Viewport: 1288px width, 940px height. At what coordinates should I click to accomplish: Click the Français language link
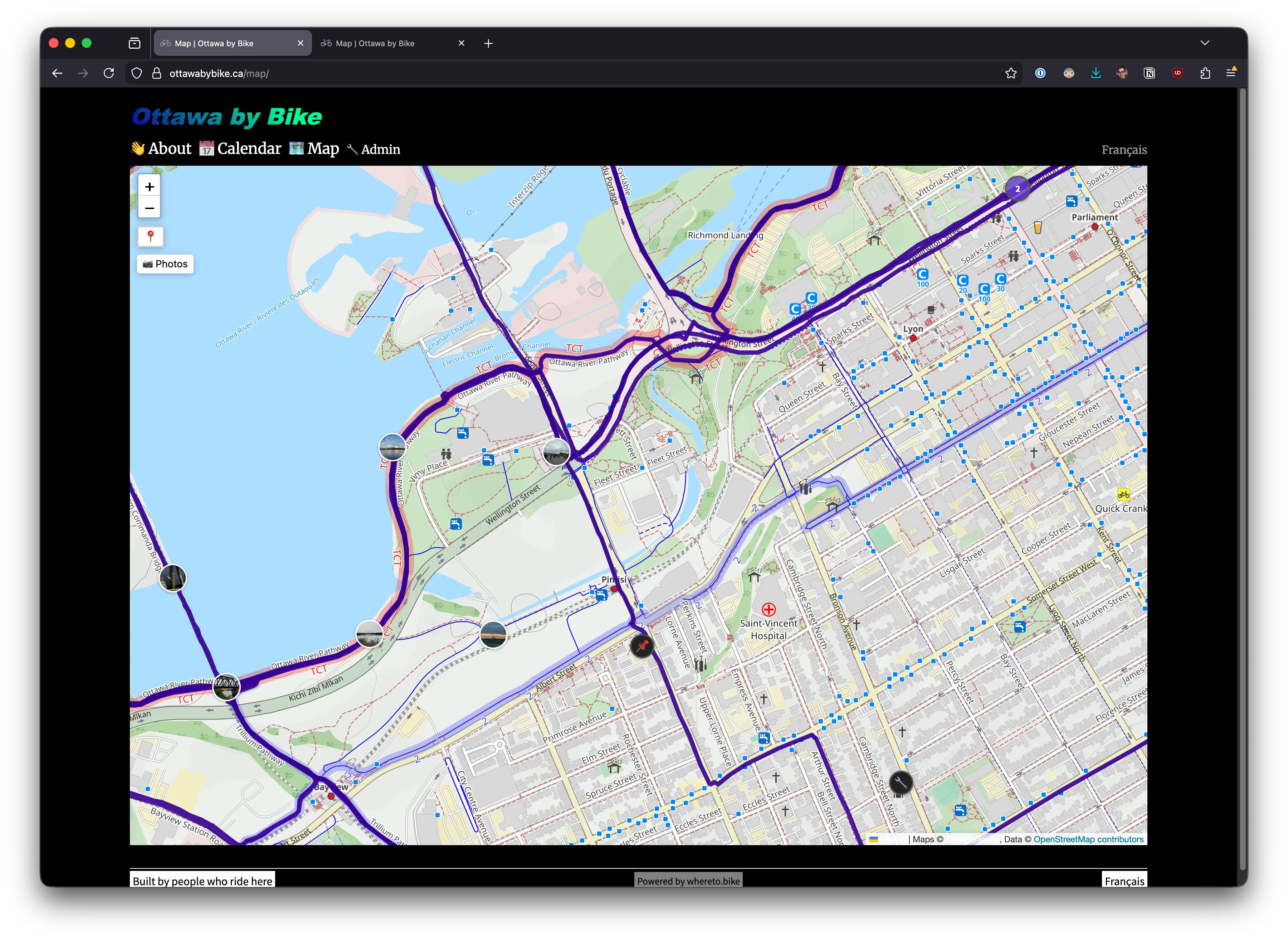coord(1124,150)
